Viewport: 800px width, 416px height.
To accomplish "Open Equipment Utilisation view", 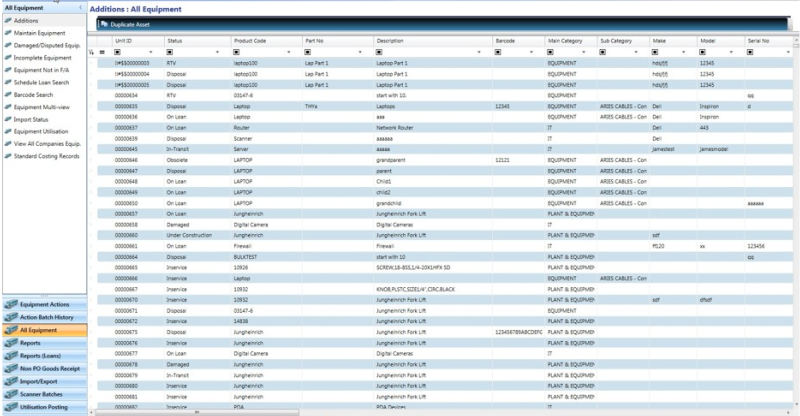I will 41,131.
